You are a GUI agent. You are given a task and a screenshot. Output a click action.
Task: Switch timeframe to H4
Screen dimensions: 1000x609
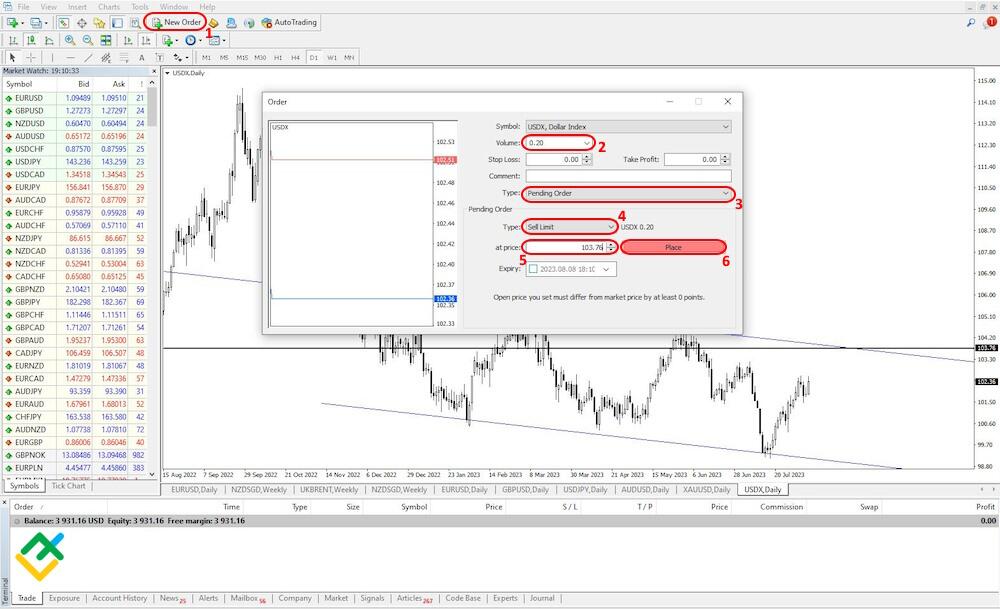295,57
